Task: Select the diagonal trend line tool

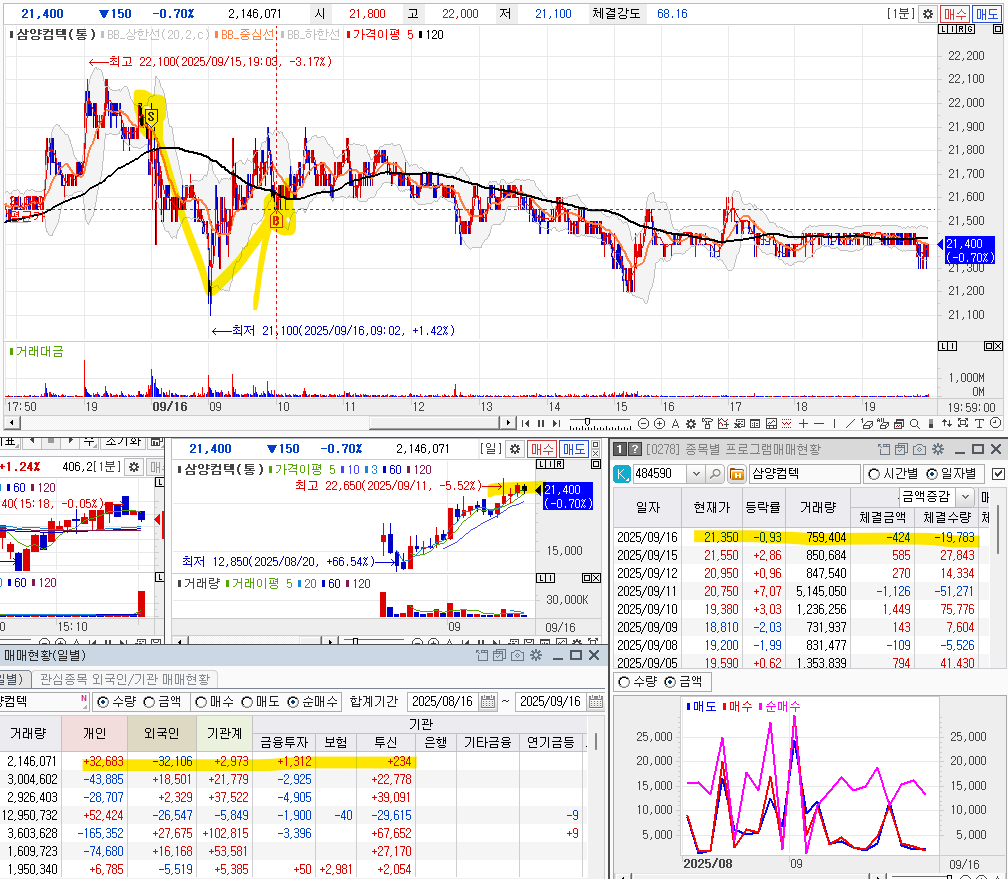Action: tap(850, 423)
